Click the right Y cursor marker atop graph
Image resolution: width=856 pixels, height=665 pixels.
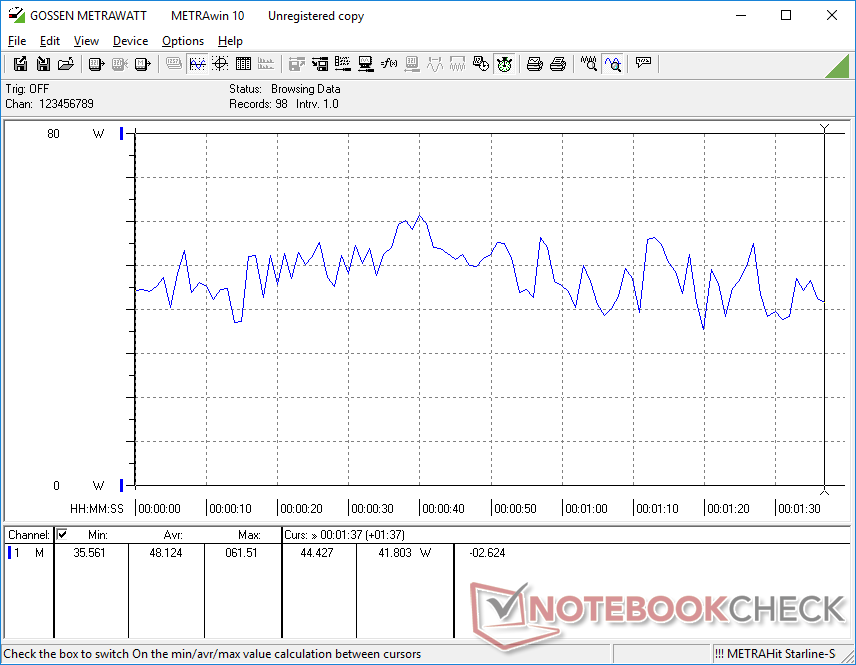click(x=824, y=128)
